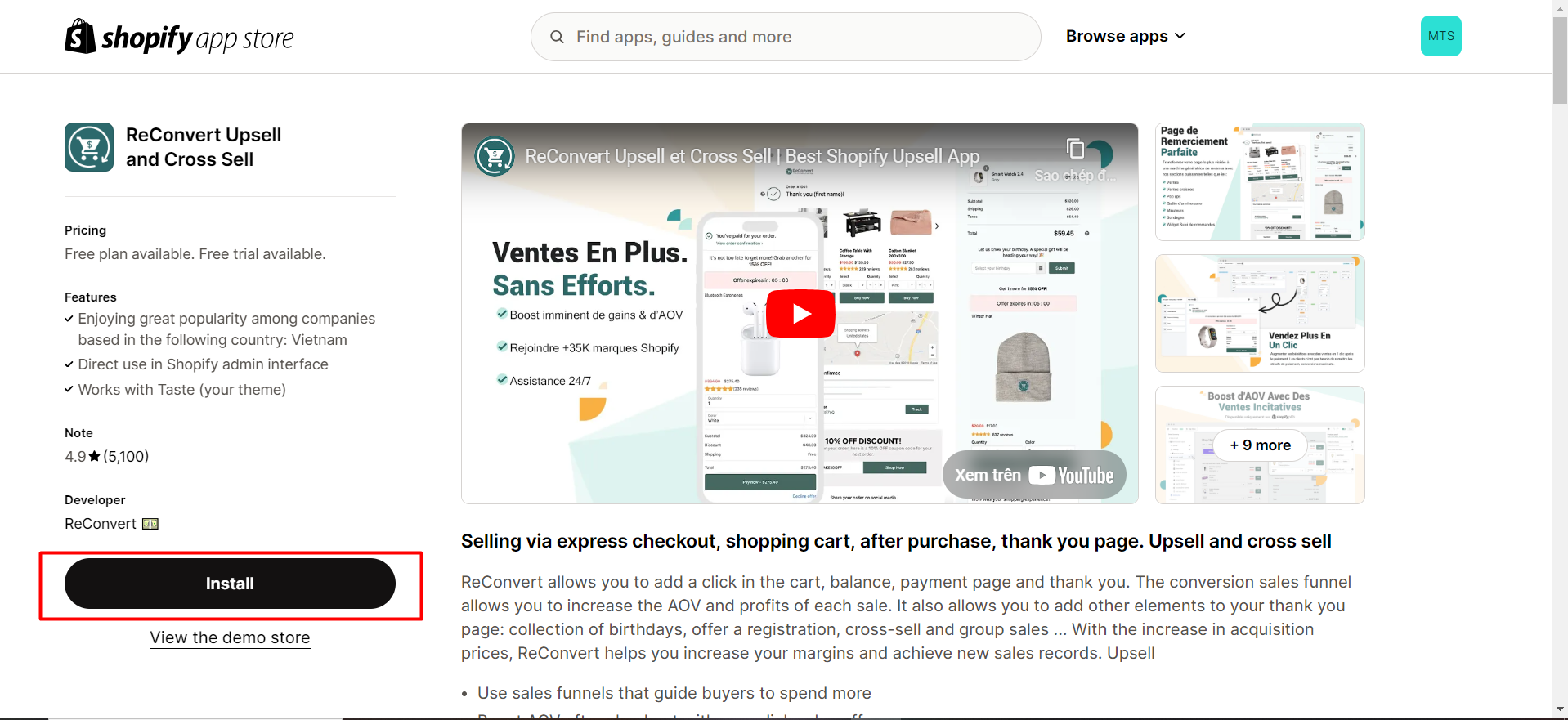Viewport: 1568px width, 720px height.
Task: Open the 5,100 reviews link
Action: pos(126,456)
